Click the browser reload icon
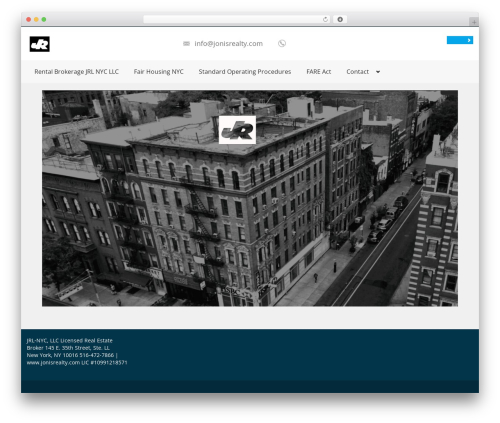 tap(325, 19)
